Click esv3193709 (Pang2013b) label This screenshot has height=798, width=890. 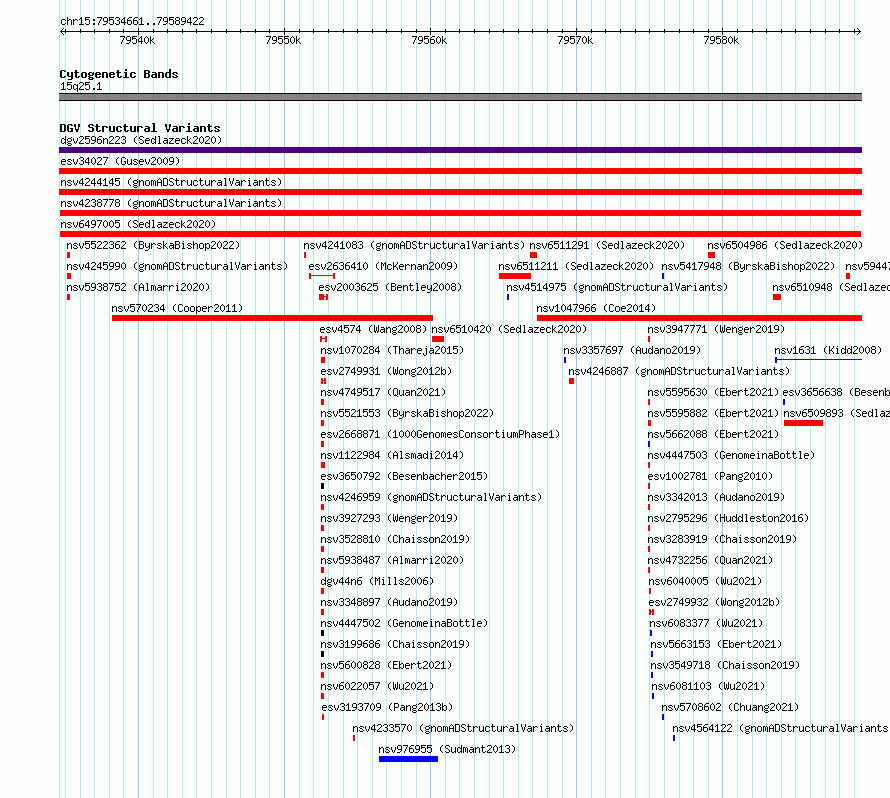point(387,707)
